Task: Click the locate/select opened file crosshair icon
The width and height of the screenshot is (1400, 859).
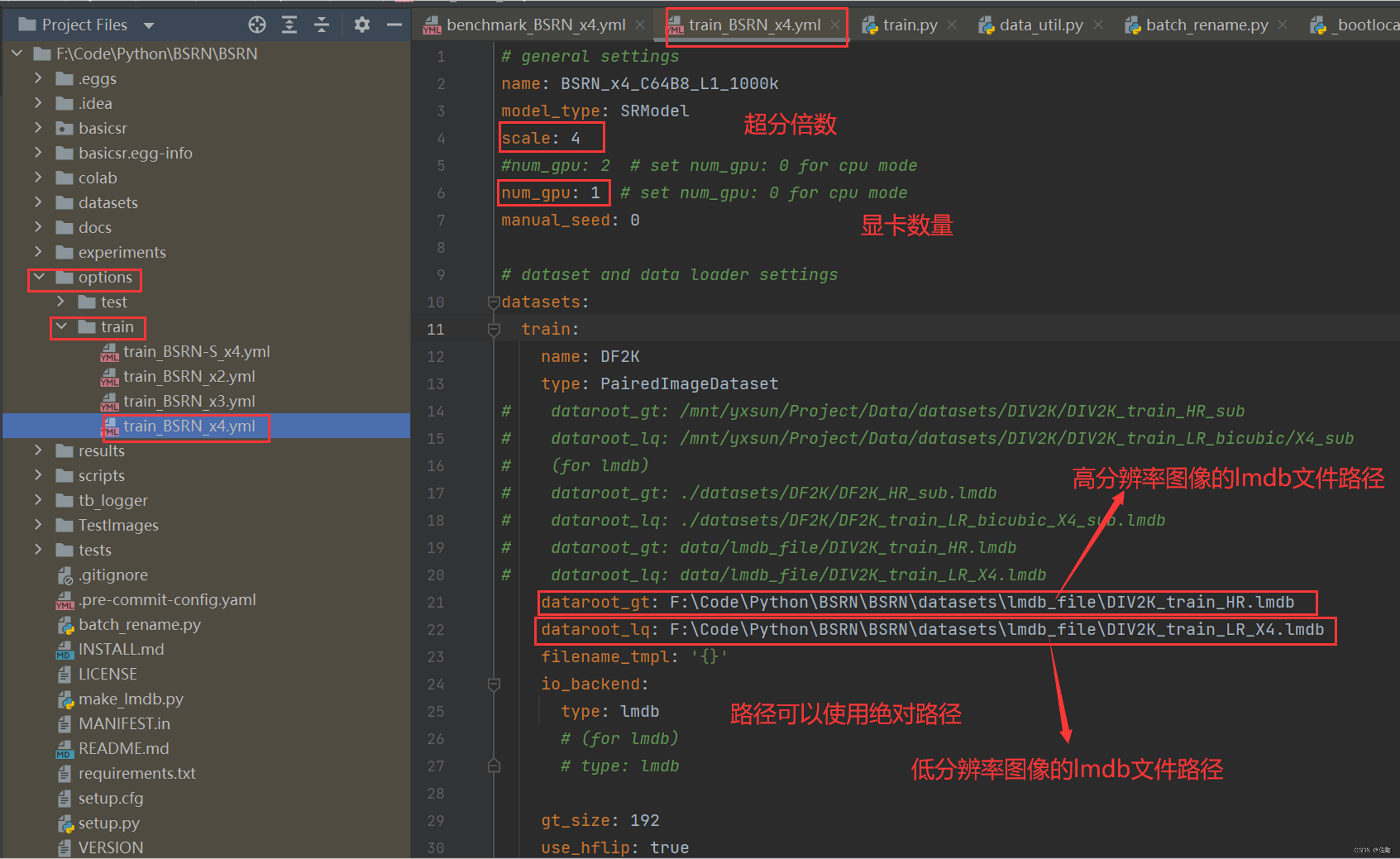Action: 257,24
